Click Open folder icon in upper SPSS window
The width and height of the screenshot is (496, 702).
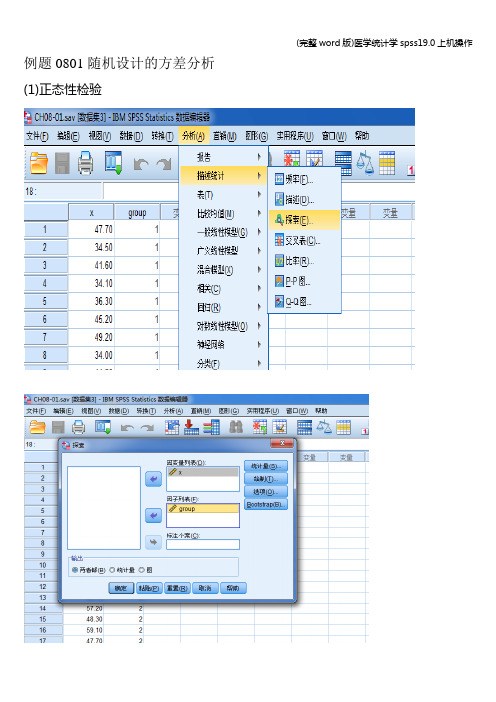pyautogui.click(x=39, y=163)
